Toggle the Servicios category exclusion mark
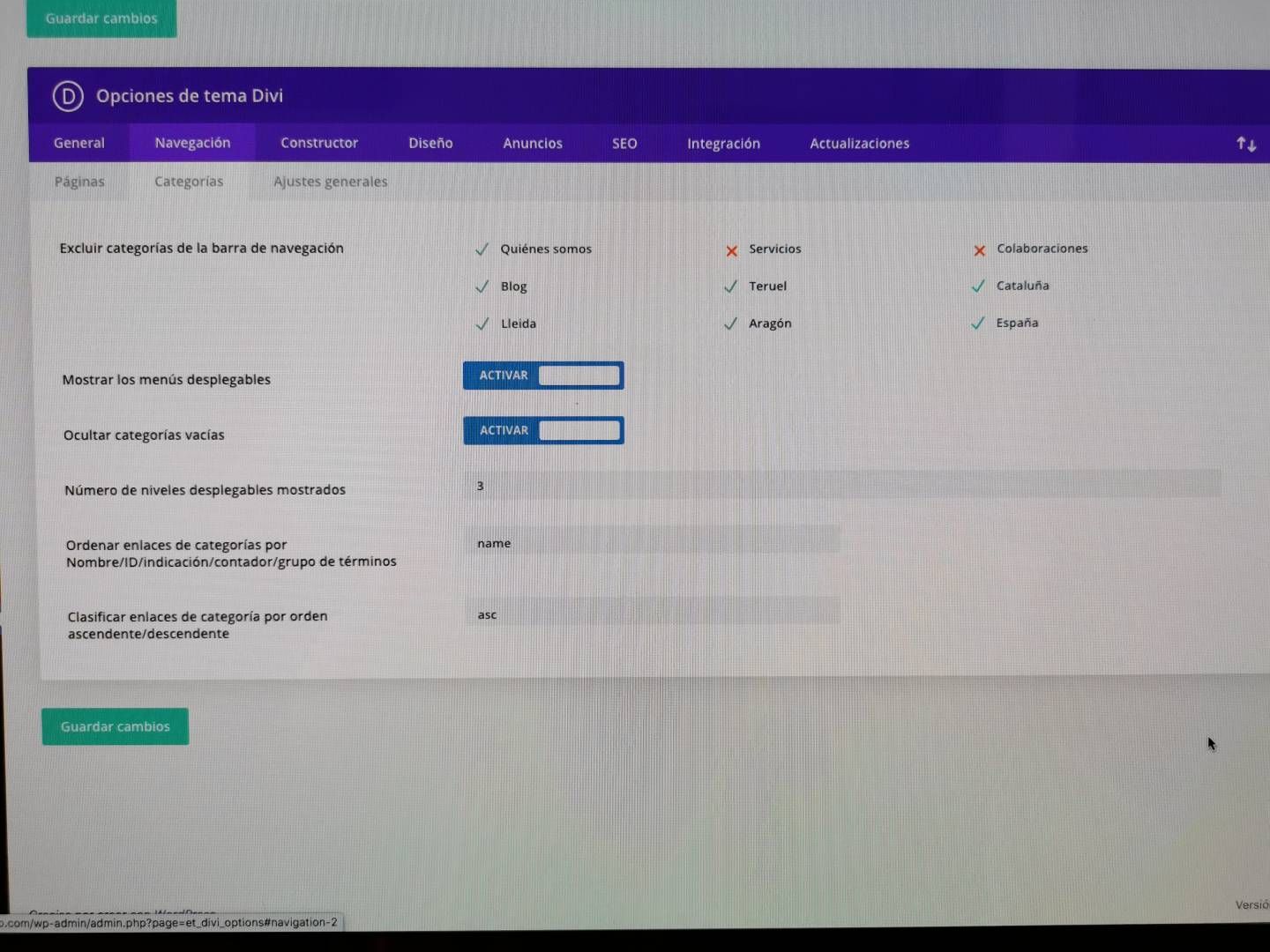1270x952 pixels. point(731,251)
